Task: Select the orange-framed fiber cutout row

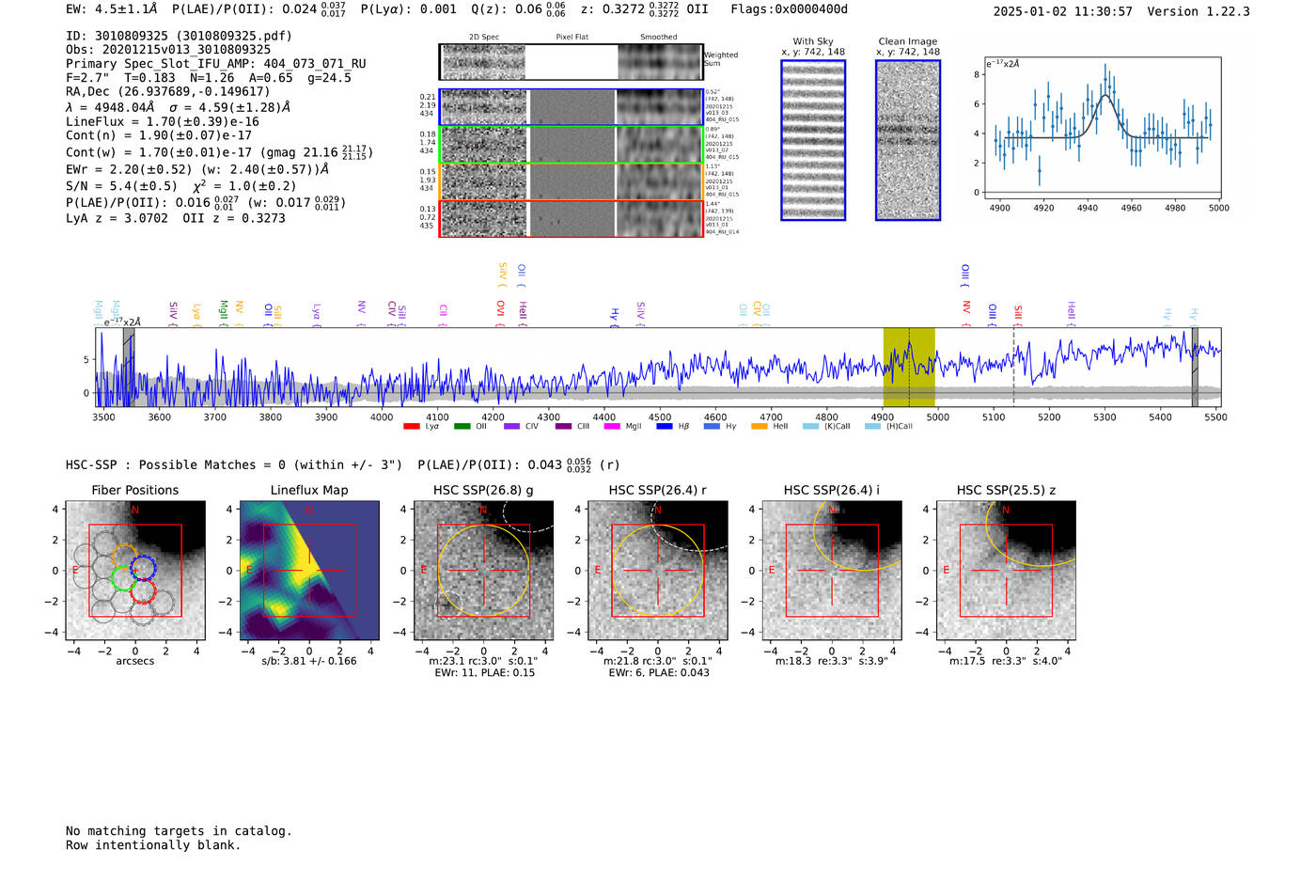Action: [571, 181]
